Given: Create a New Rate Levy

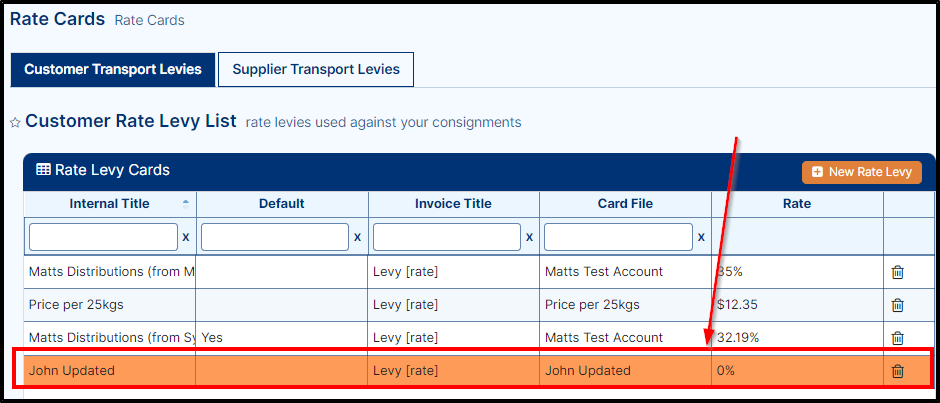Looking at the screenshot, I should pos(861,172).
